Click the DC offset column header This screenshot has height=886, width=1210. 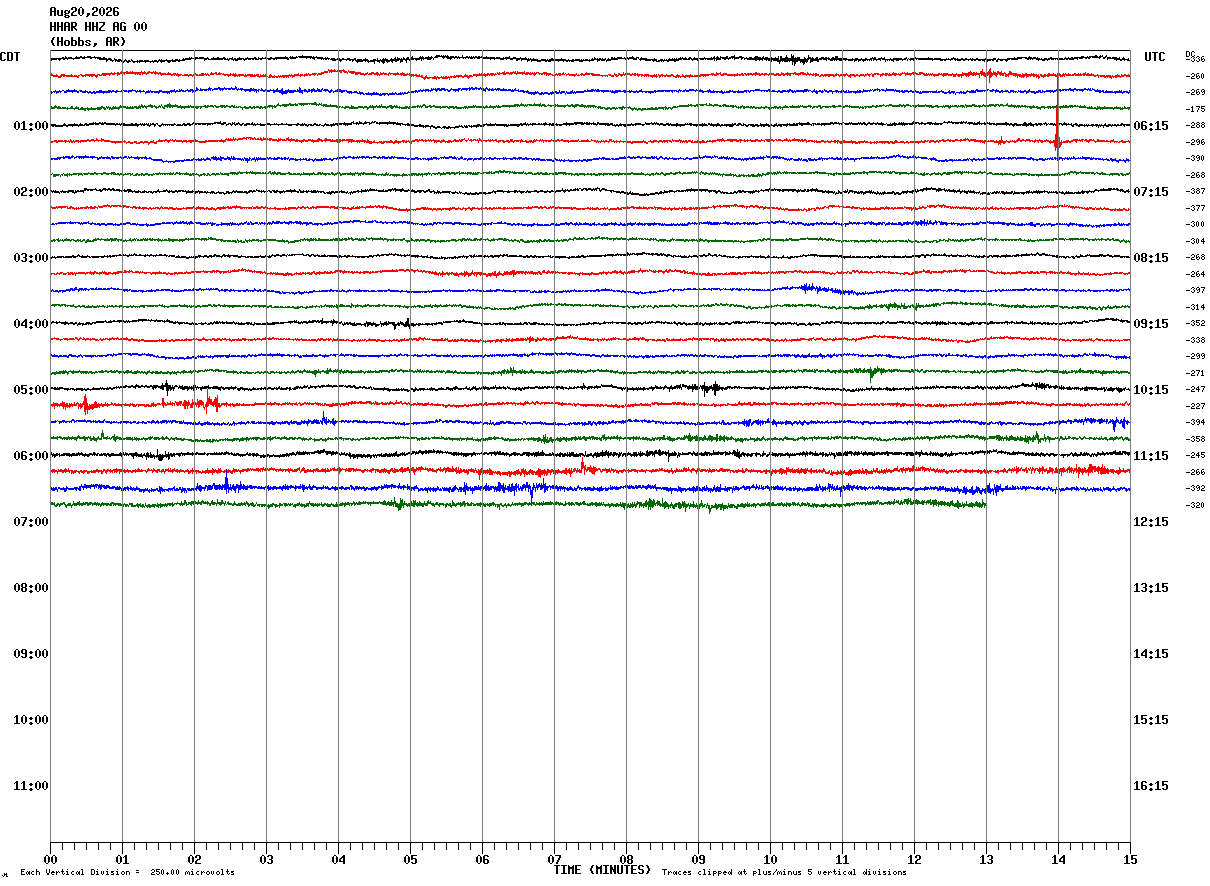[1190, 54]
